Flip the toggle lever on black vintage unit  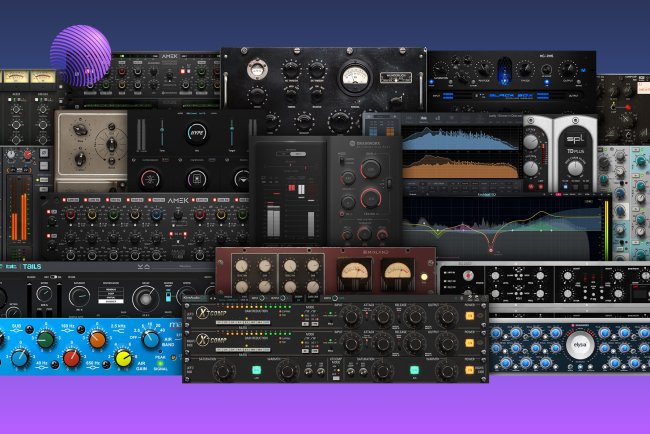pyautogui.click(x=397, y=99)
